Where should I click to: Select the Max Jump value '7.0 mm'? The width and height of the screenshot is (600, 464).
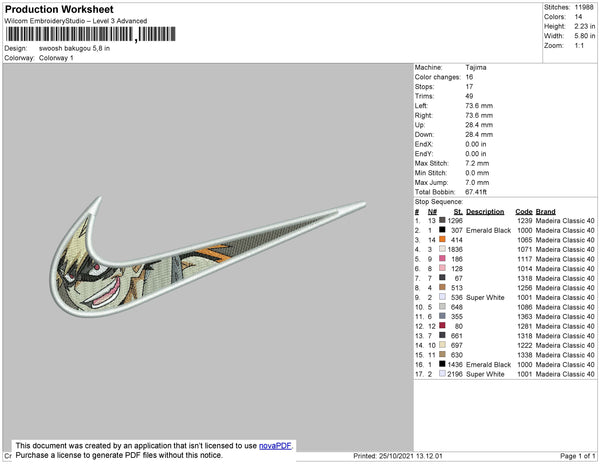pyautogui.click(x=477, y=182)
